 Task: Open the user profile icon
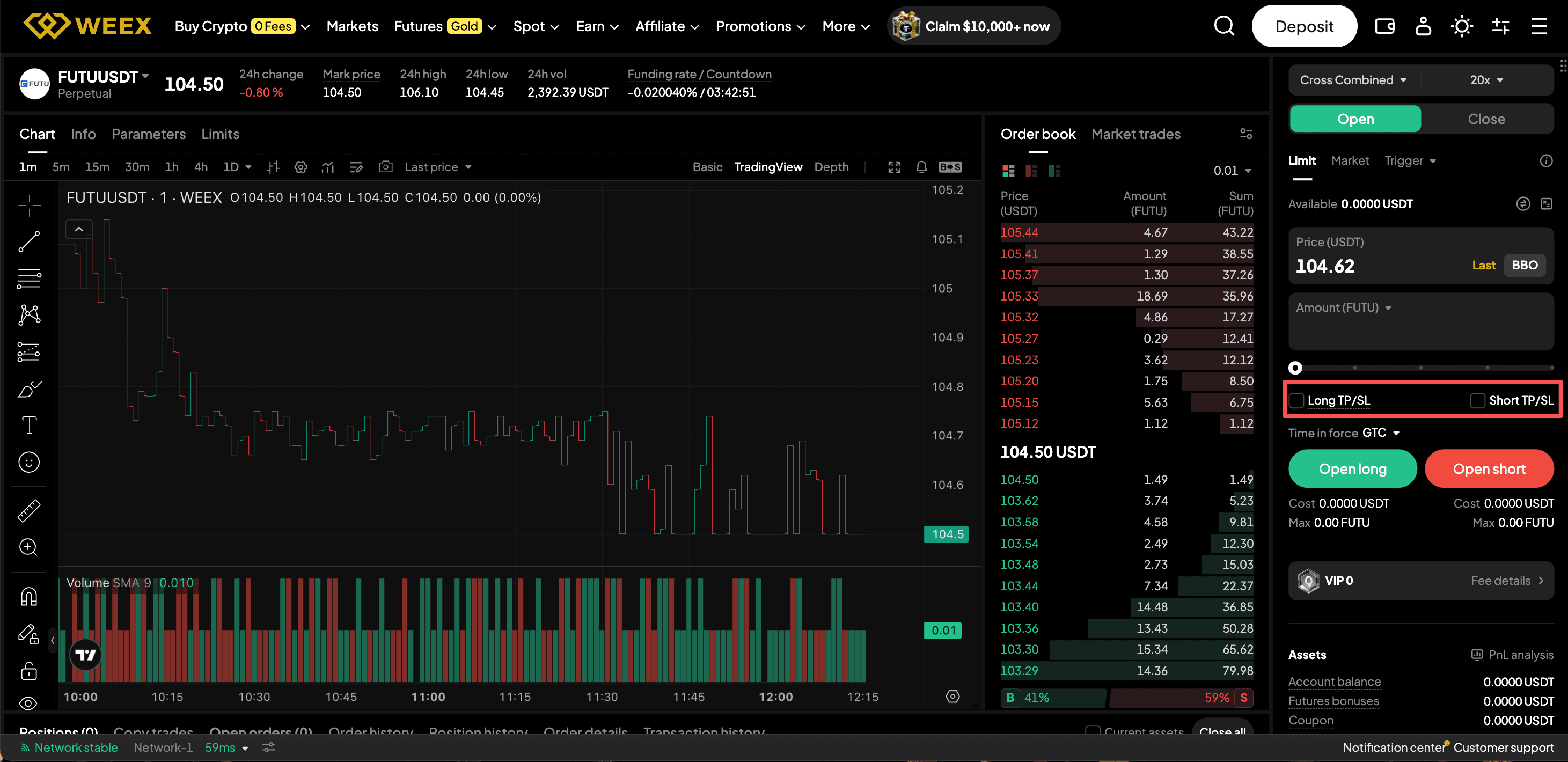1423,26
